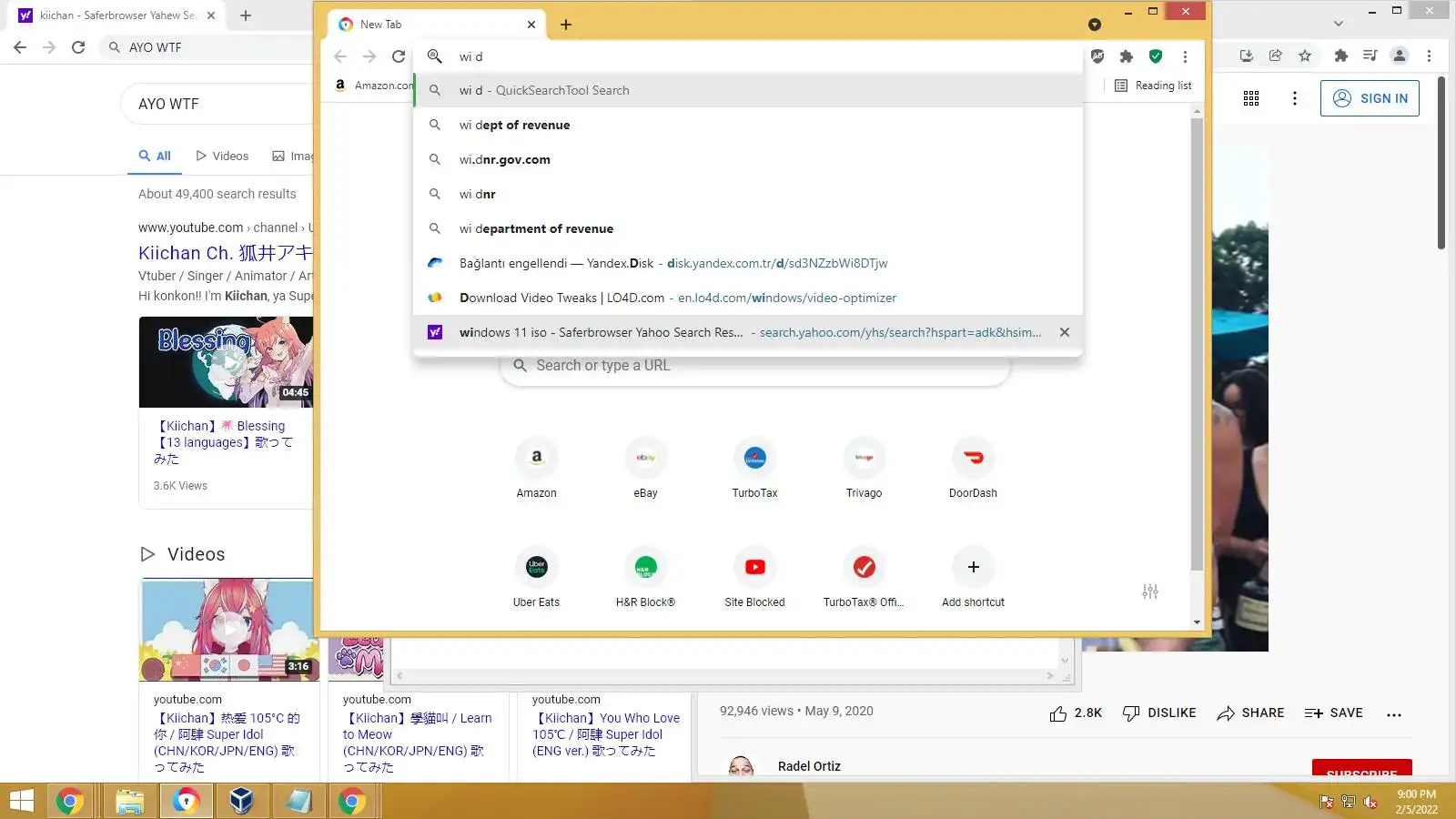The height and width of the screenshot is (819, 1456).
Task: Open '[Kiichan] Blessing 13 languages' link
Action: click(x=223, y=442)
